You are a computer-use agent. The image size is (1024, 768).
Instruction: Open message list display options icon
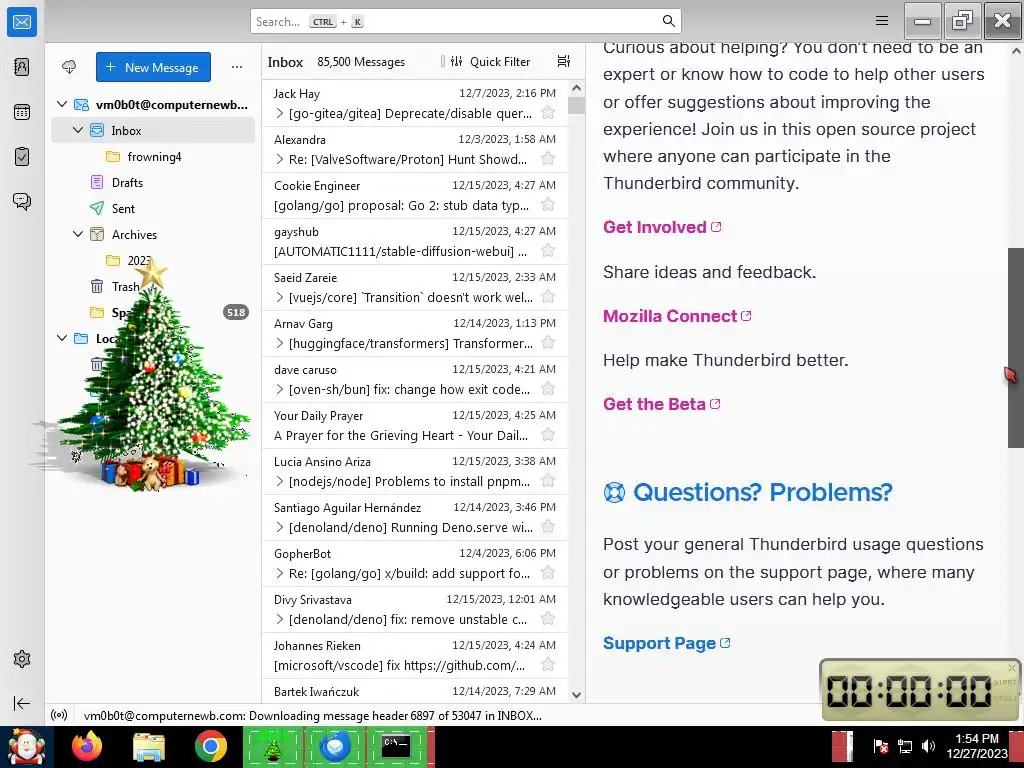pyautogui.click(x=564, y=61)
